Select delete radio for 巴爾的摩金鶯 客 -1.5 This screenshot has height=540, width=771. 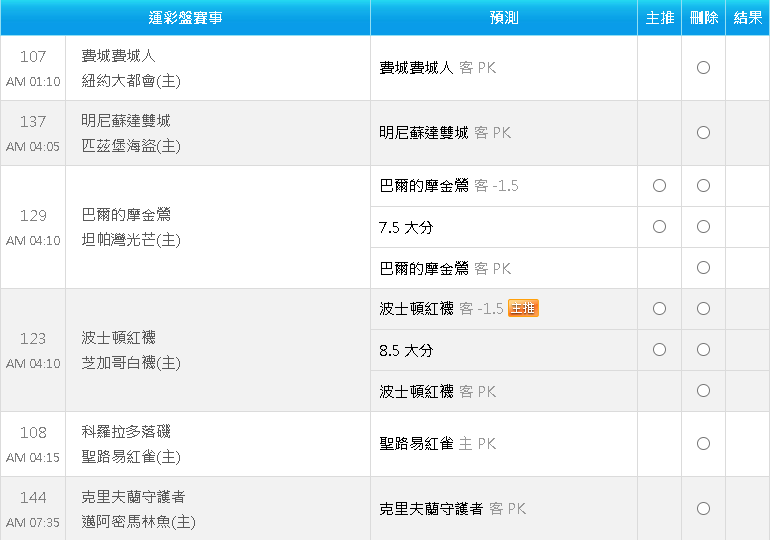pyautogui.click(x=703, y=185)
